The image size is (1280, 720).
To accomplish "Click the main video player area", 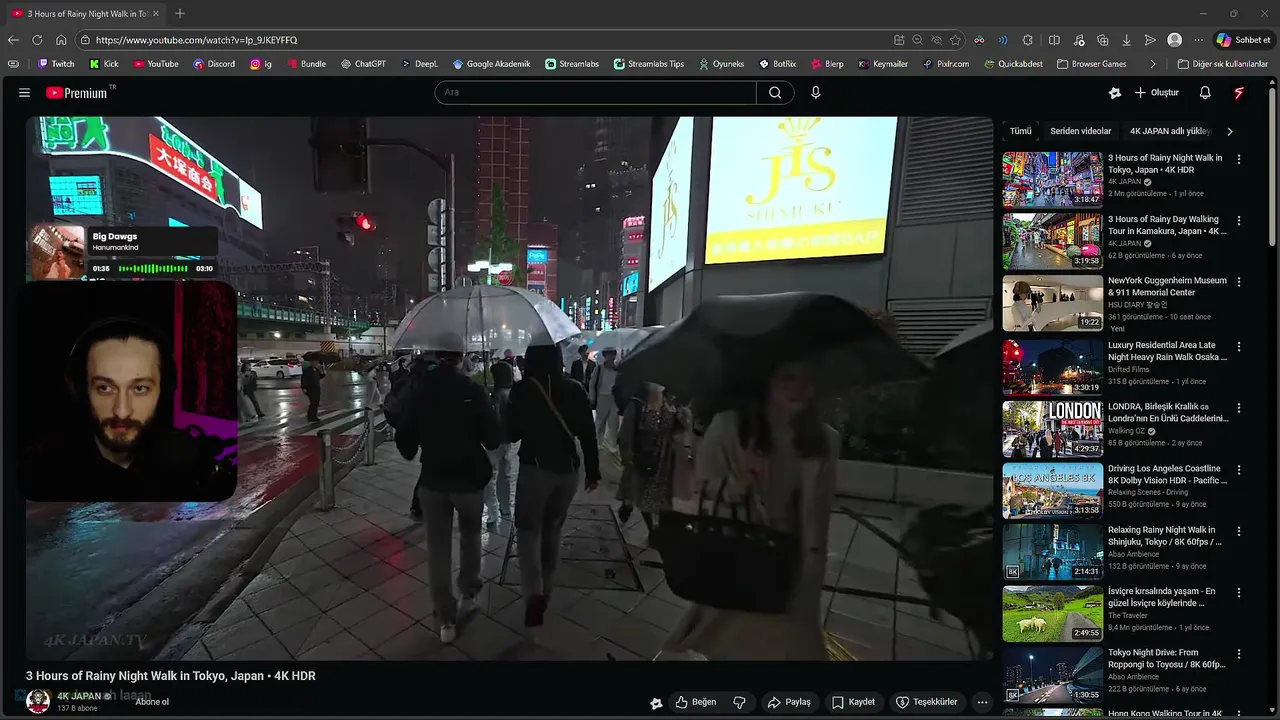I will coord(509,388).
